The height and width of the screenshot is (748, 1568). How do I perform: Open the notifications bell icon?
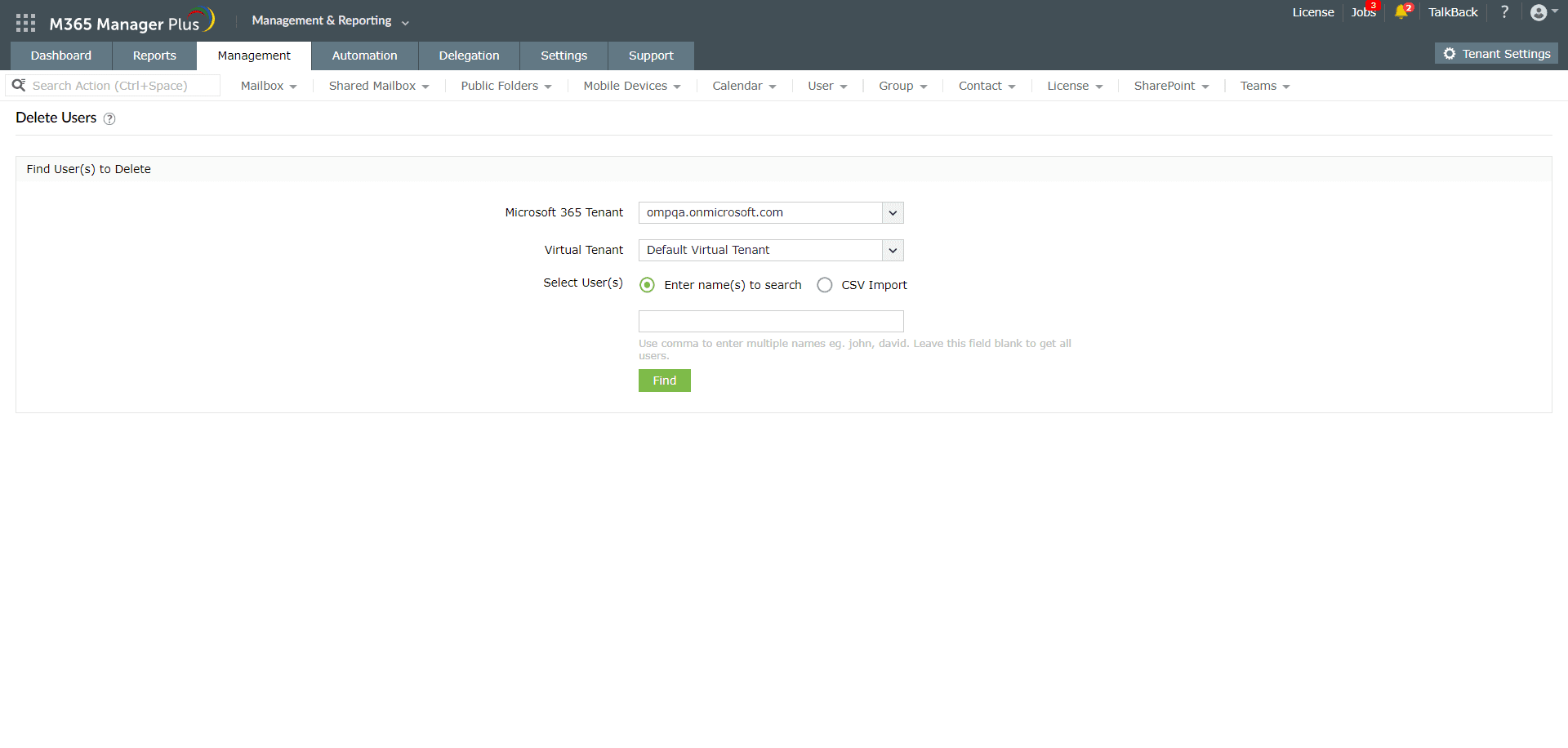coord(1402,11)
